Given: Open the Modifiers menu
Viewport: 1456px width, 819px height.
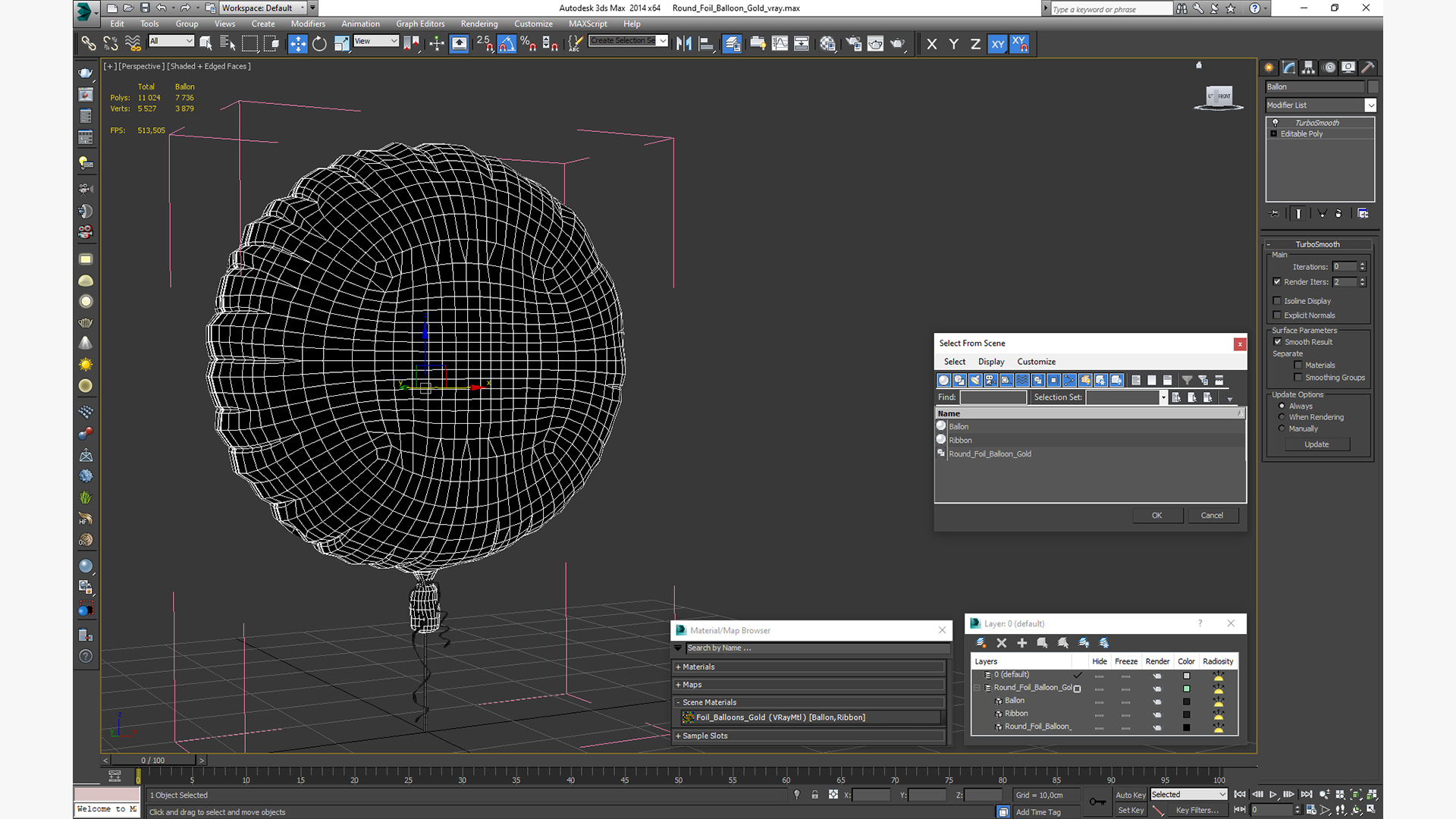Looking at the screenshot, I should 308,24.
